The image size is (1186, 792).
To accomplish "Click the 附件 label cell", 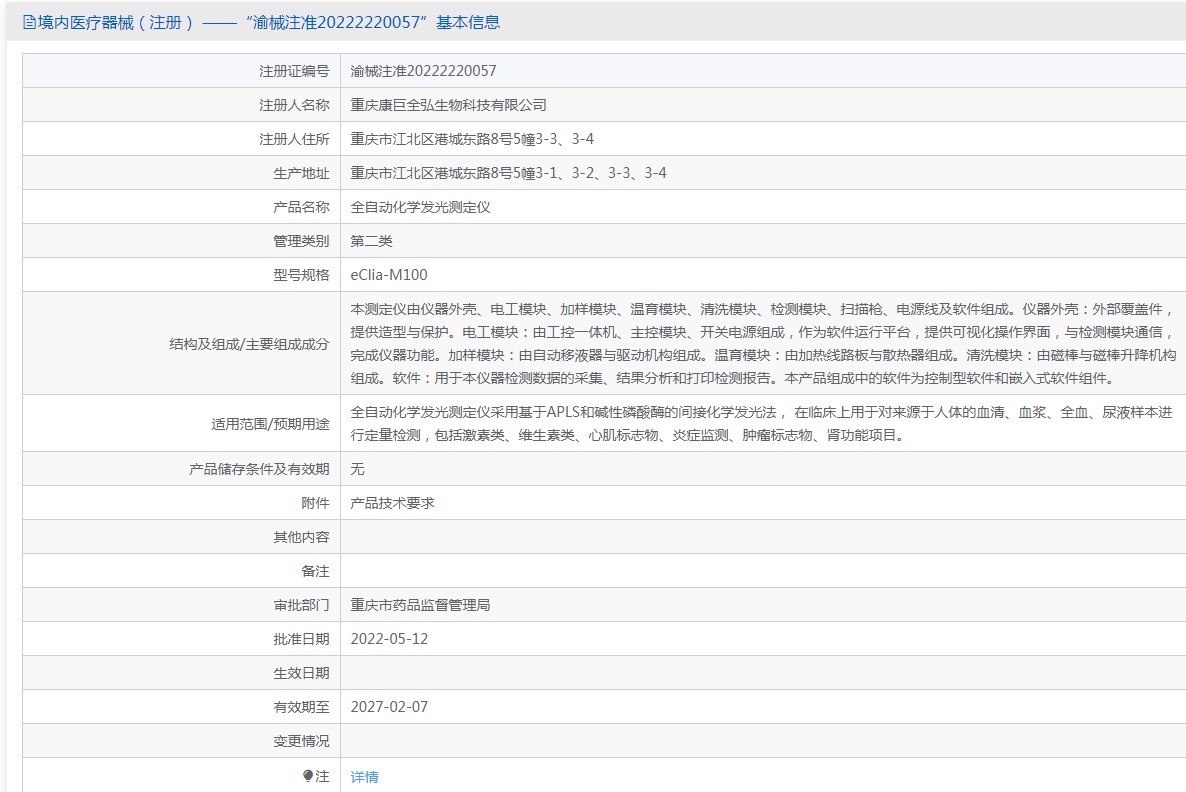I will click(x=182, y=503).
